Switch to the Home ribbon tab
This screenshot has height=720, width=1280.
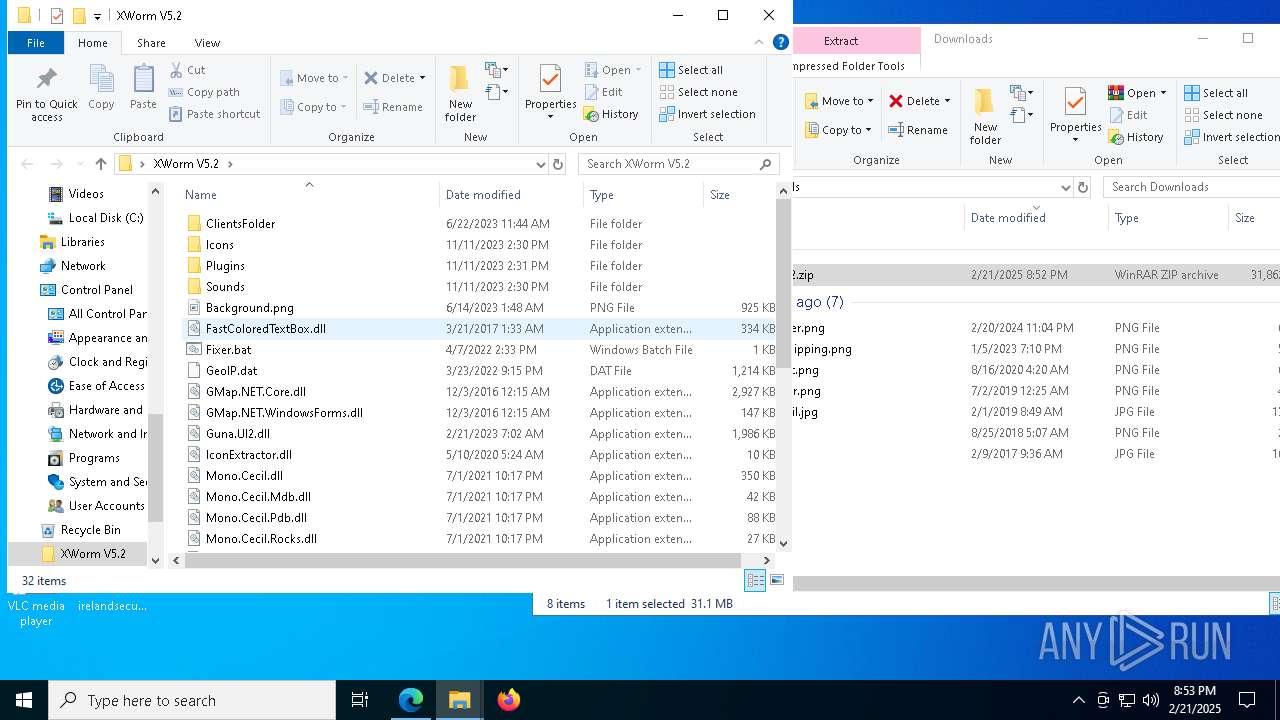[x=92, y=43]
